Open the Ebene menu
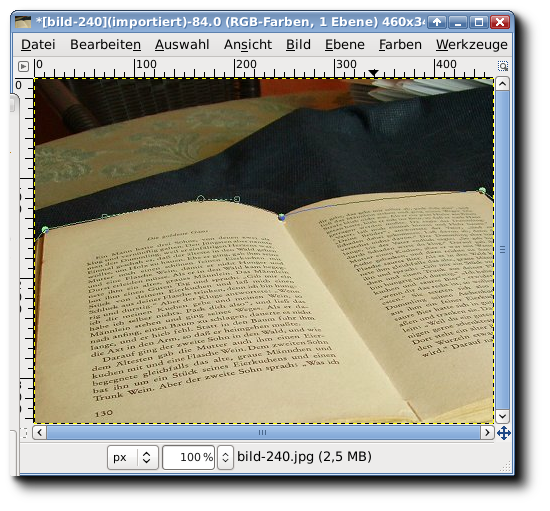This screenshot has width=550, height=511. point(344,45)
